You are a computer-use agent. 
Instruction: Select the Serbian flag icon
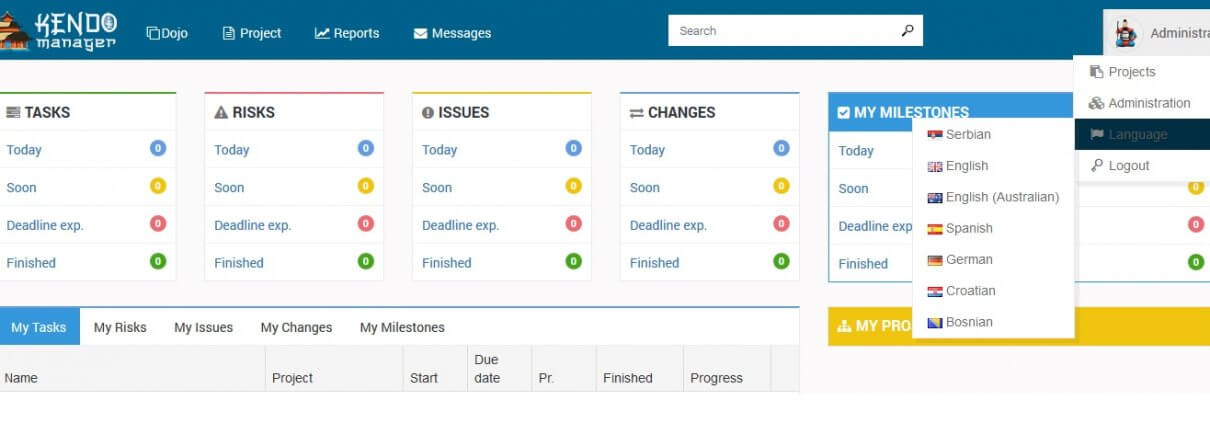coord(935,135)
